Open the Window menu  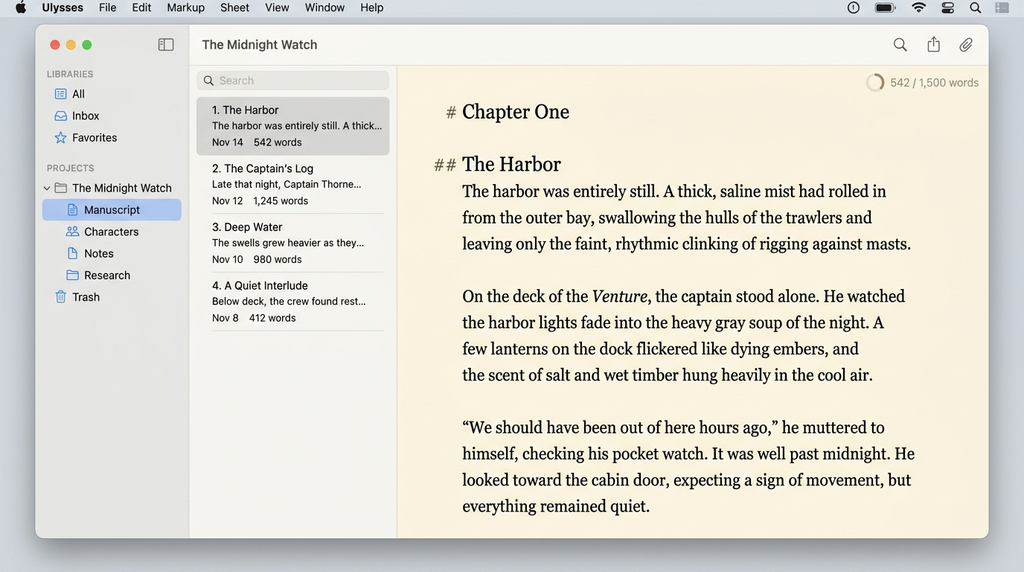(325, 8)
